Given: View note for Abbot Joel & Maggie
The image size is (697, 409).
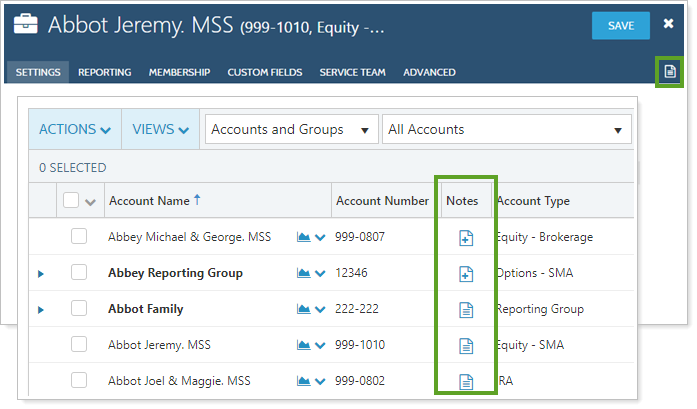Looking at the screenshot, I should (x=465, y=381).
